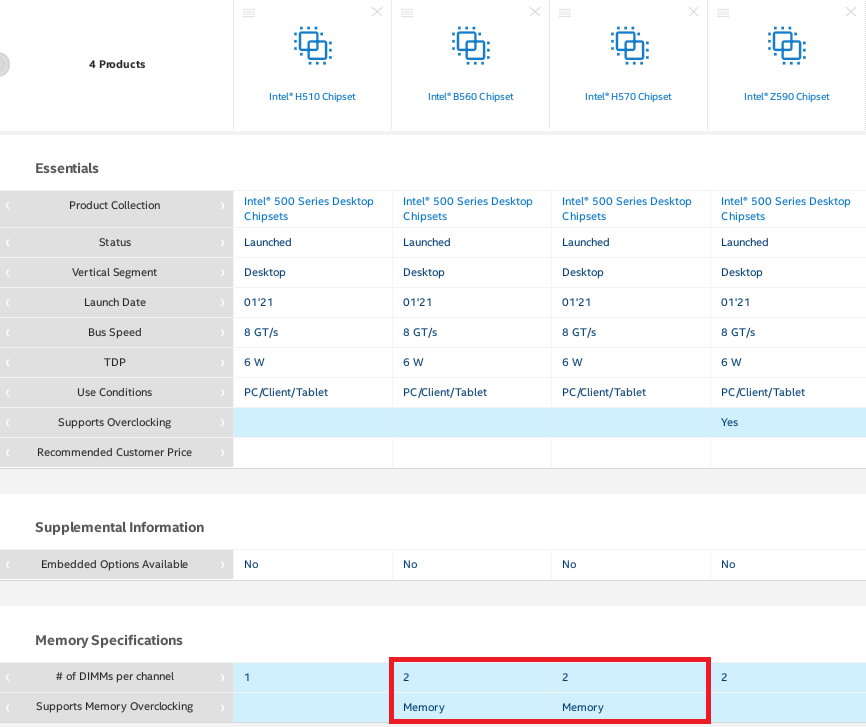866x727 pixels.
Task: Click the '4 Products' count label
Action: 117,64
